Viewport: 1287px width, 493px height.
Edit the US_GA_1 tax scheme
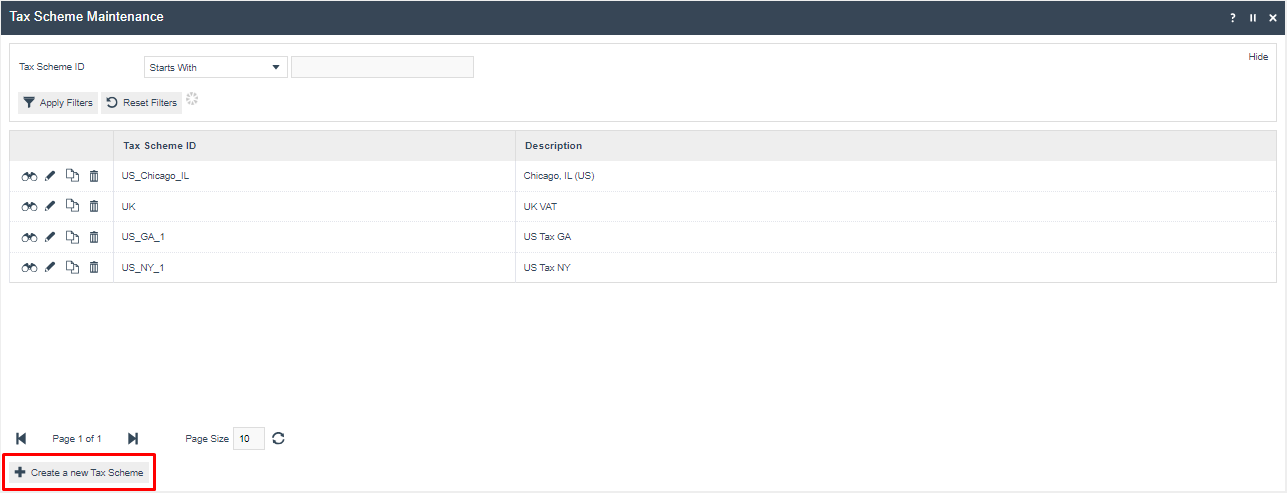click(50, 237)
